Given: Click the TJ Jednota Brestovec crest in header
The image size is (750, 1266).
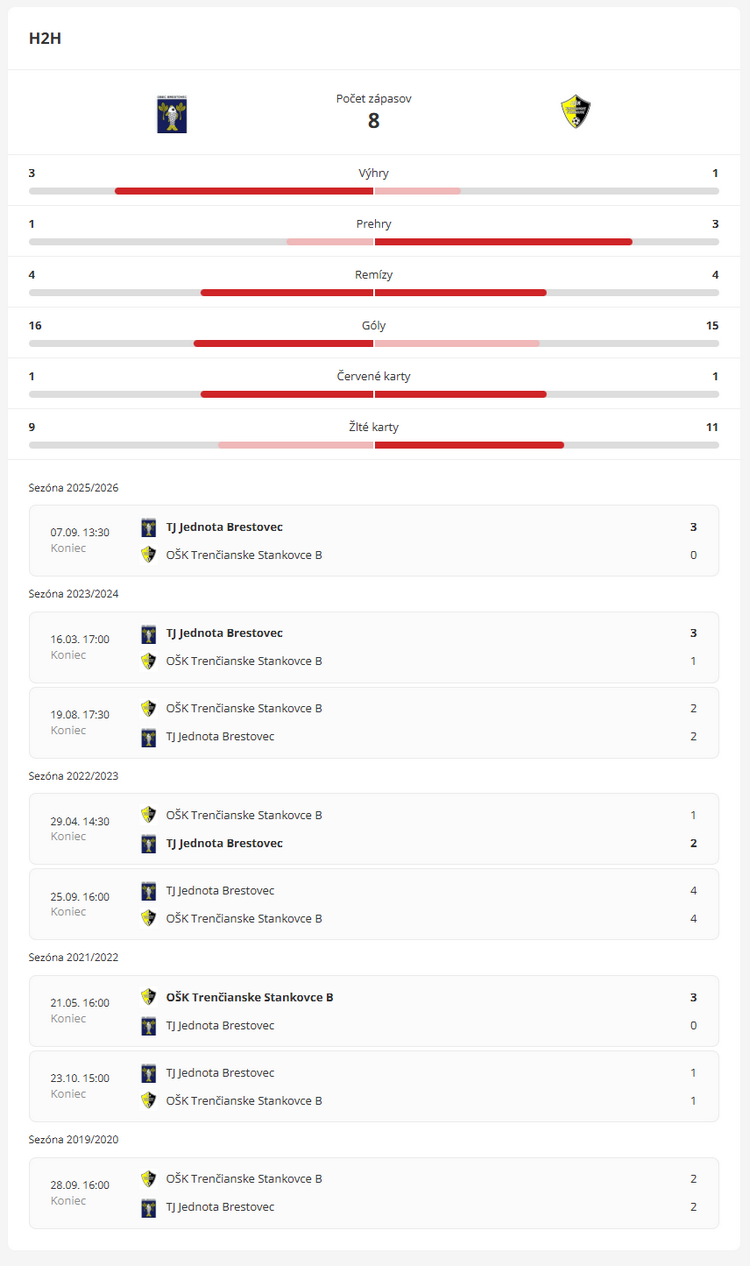Looking at the screenshot, I should pos(172,114).
